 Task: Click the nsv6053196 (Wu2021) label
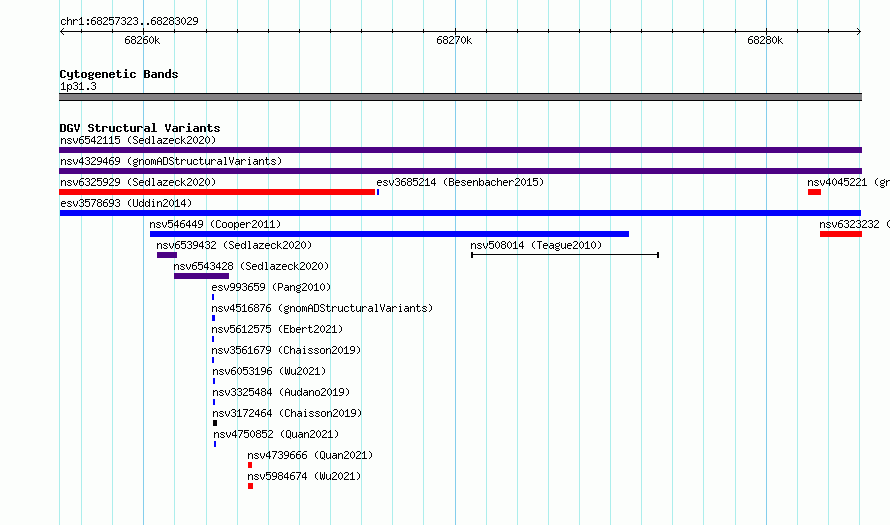click(269, 371)
